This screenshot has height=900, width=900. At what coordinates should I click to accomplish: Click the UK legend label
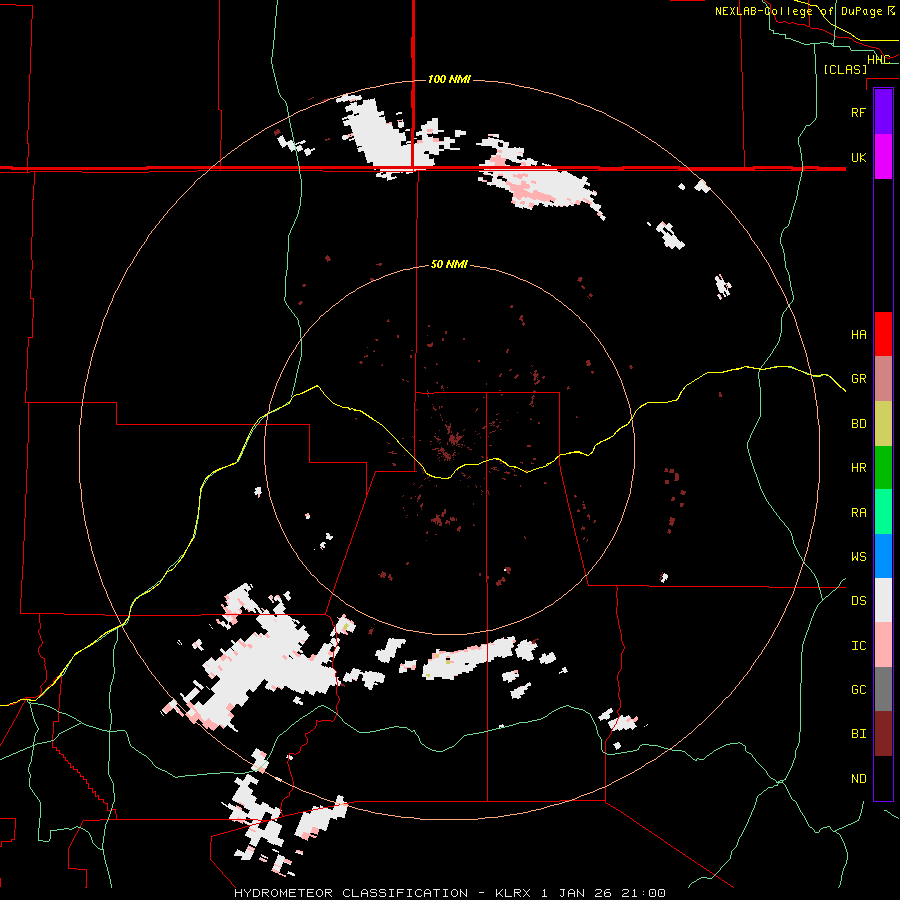pyautogui.click(x=858, y=157)
